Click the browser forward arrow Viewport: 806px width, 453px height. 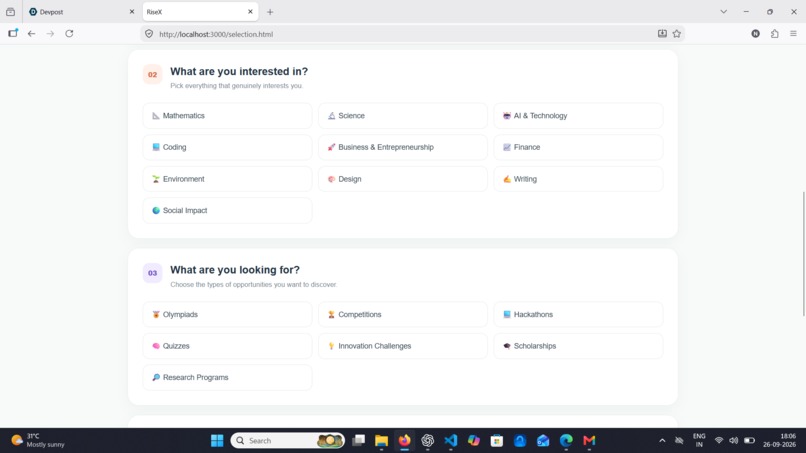coord(50,34)
